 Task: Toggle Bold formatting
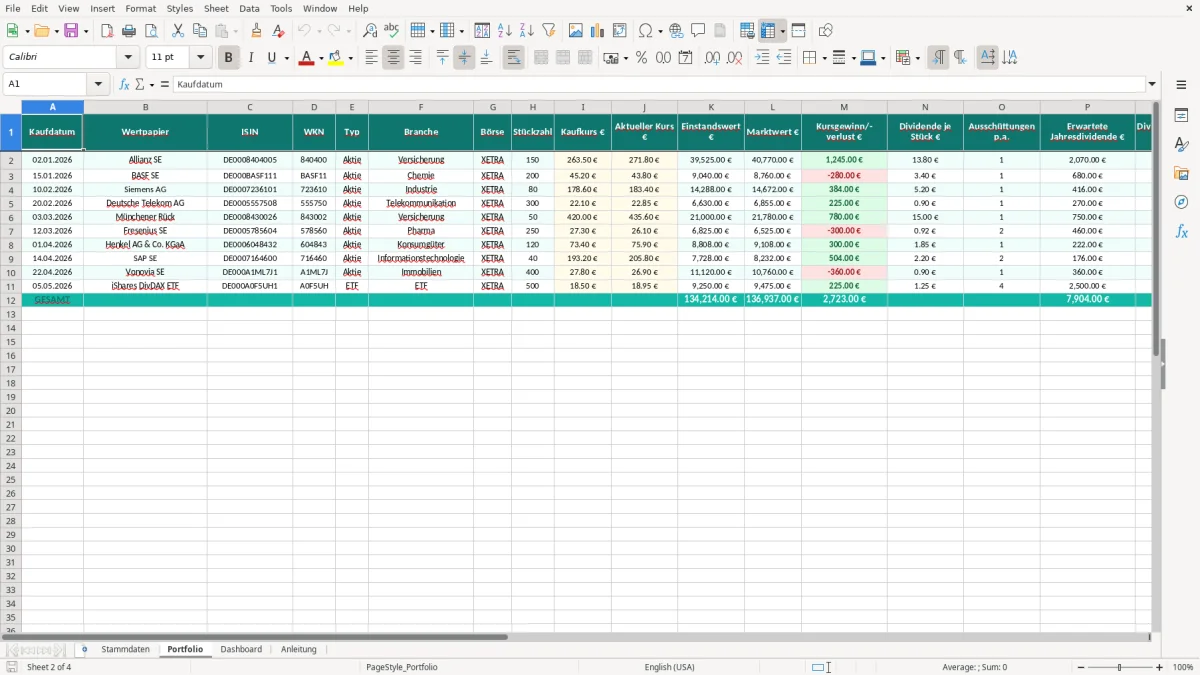tap(228, 58)
